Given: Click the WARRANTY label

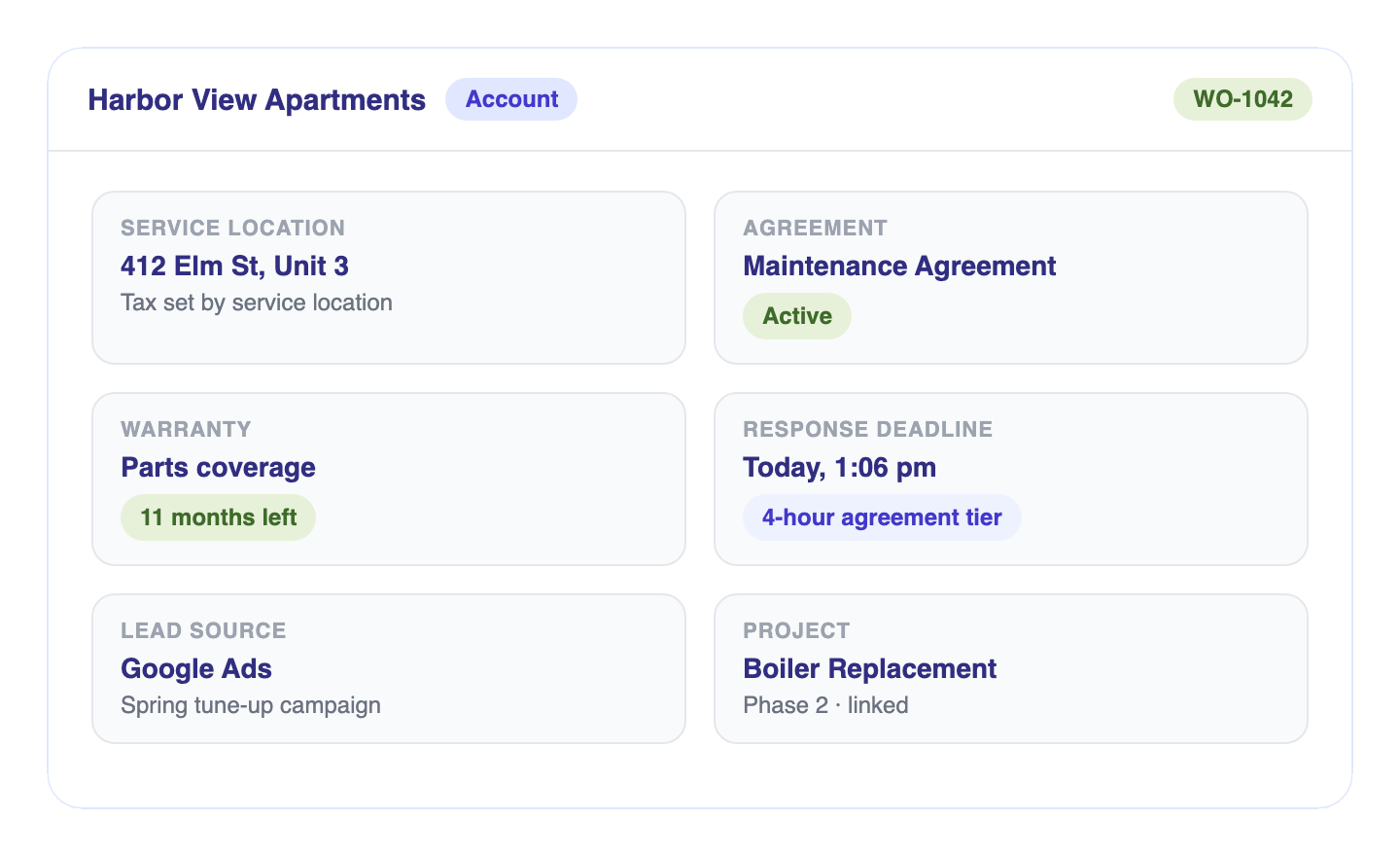Looking at the screenshot, I should click(x=186, y=429).
